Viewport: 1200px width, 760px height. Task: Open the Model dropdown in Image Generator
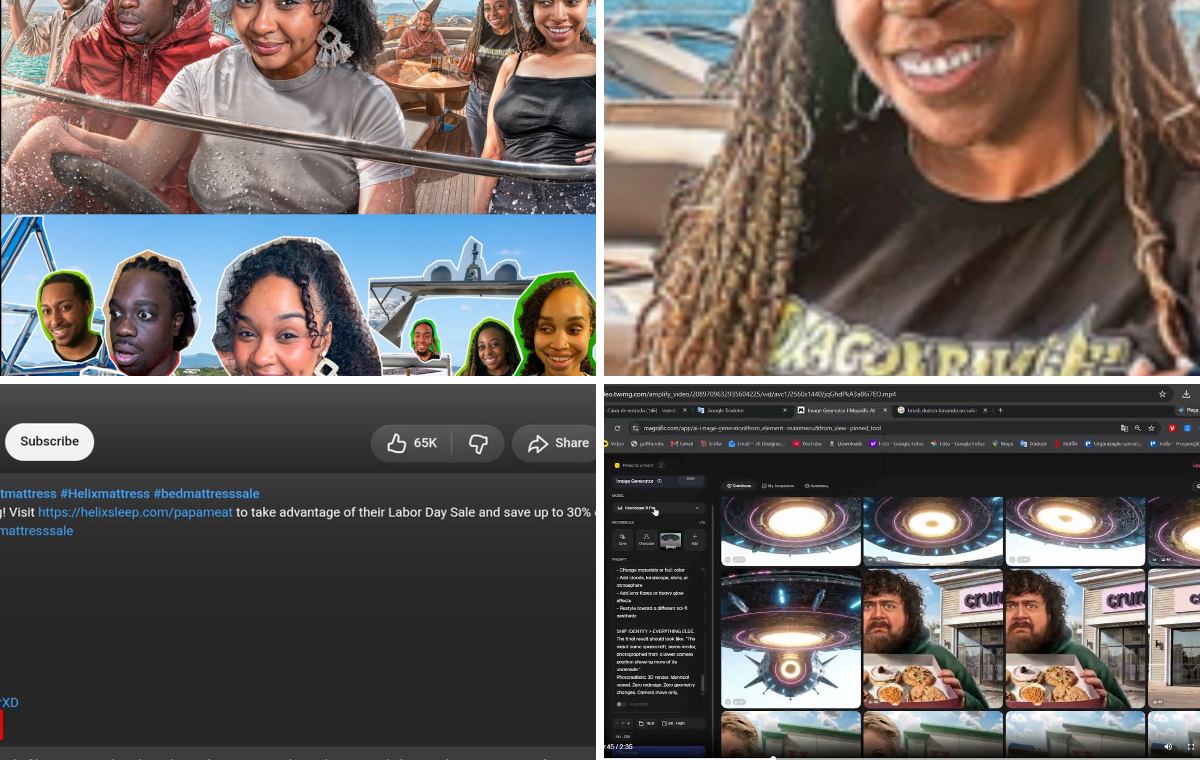[x=659, y=508]
